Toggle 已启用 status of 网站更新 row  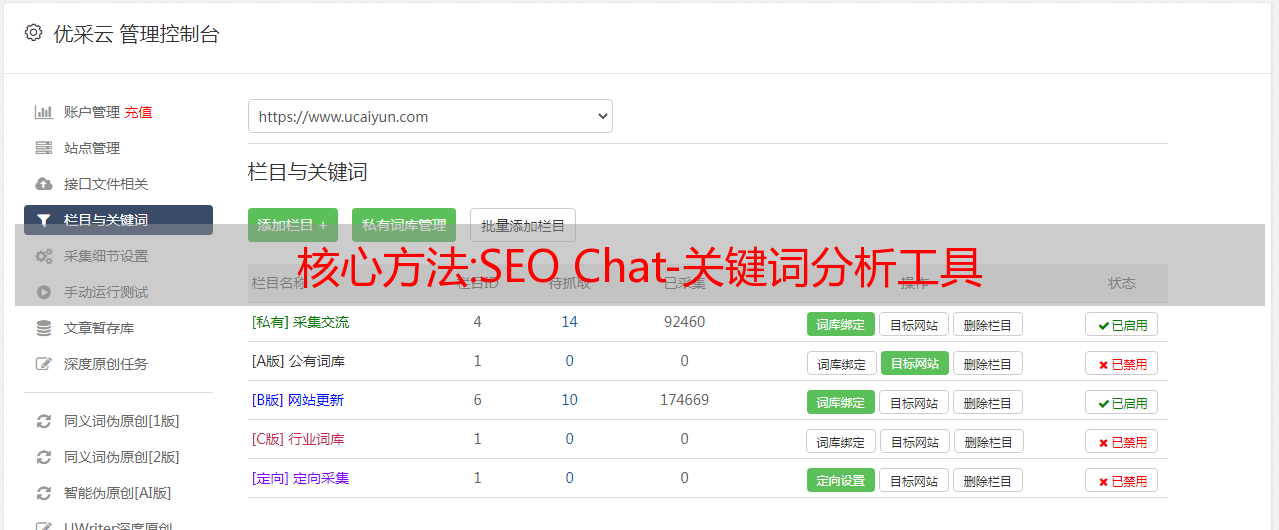coord(1122,402)
